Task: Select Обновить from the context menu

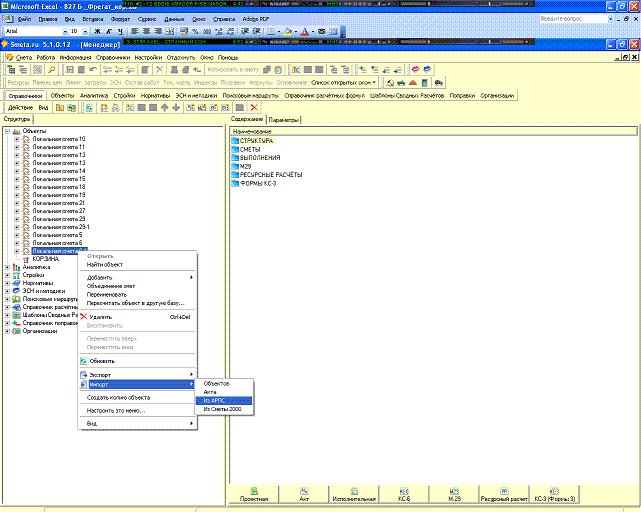Action: coord(102,361)
